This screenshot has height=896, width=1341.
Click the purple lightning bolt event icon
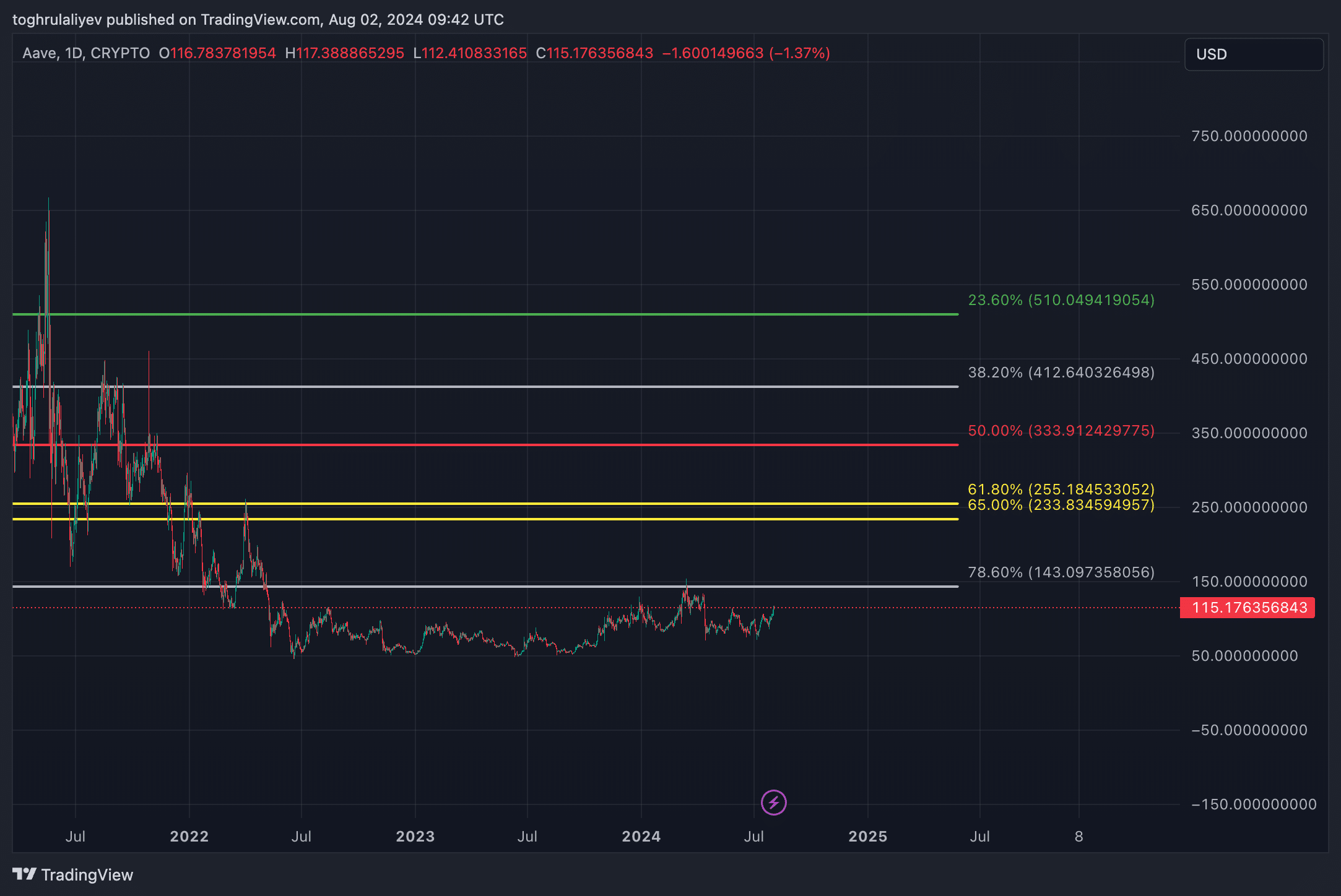click(x=773, y=803)
